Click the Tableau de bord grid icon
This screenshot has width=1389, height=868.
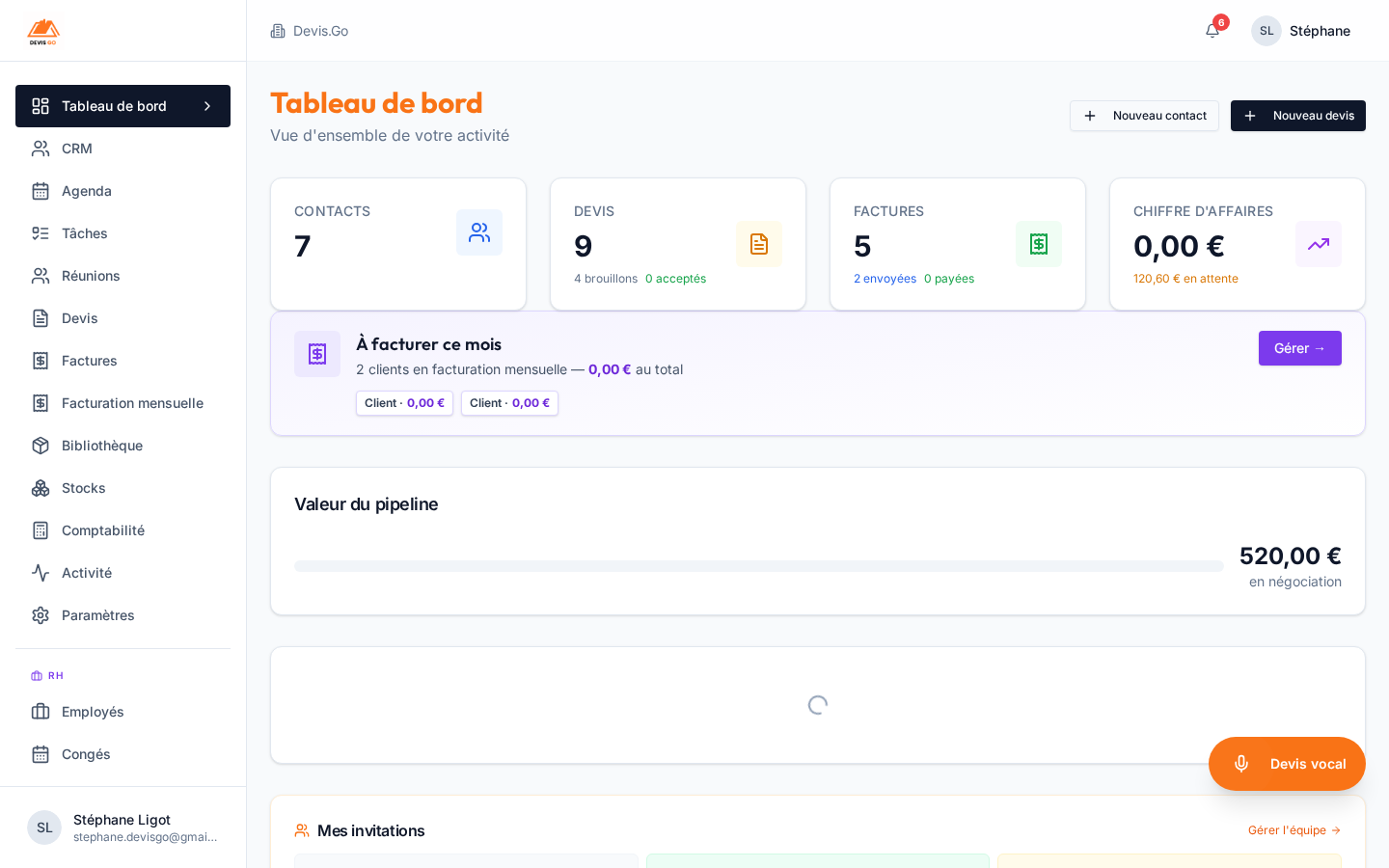41,106
